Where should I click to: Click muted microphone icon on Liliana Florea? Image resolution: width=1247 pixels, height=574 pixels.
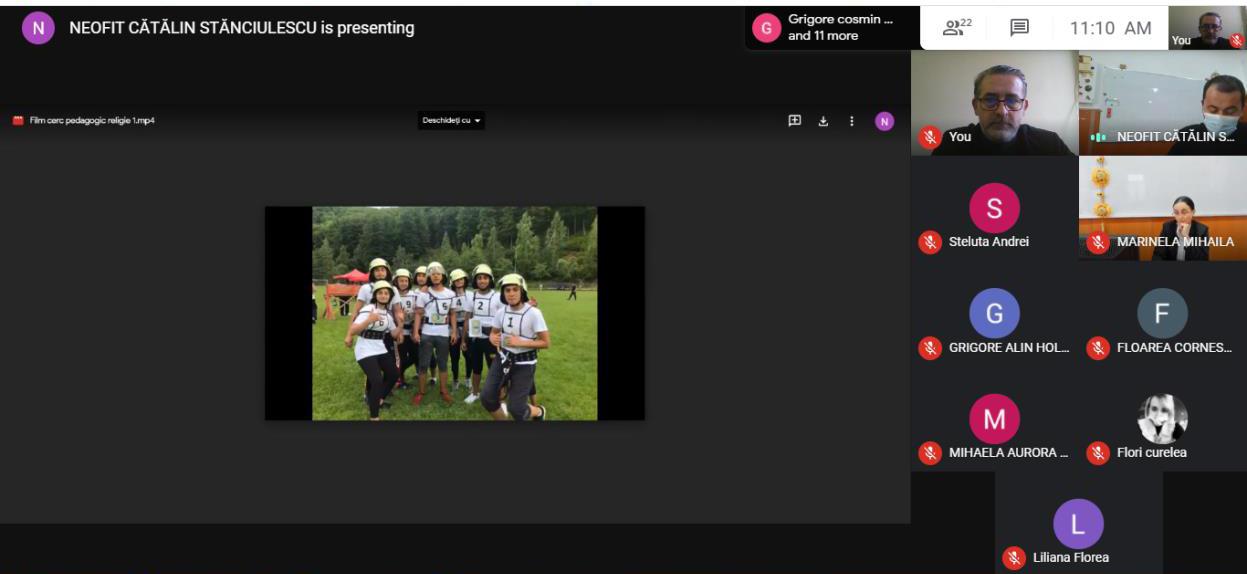pos(1014,558)
